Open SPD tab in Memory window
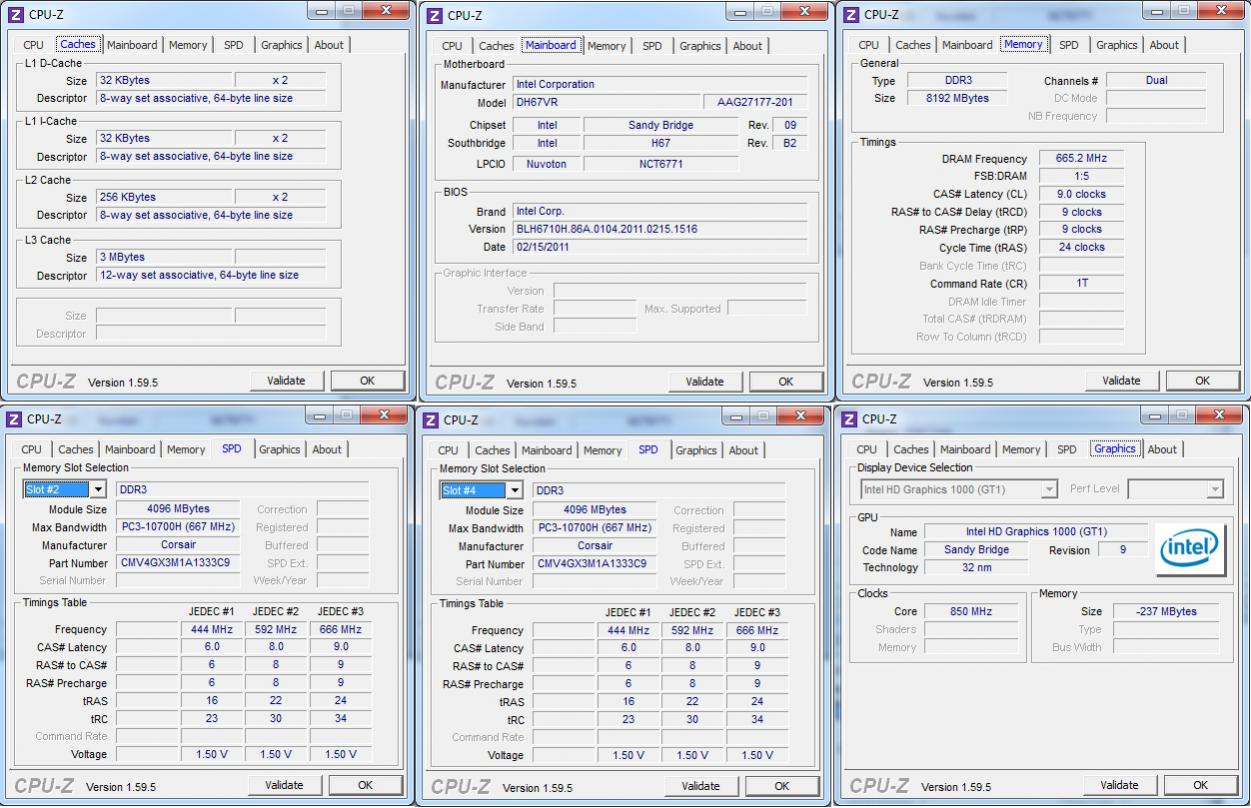 click(1069, 45)
